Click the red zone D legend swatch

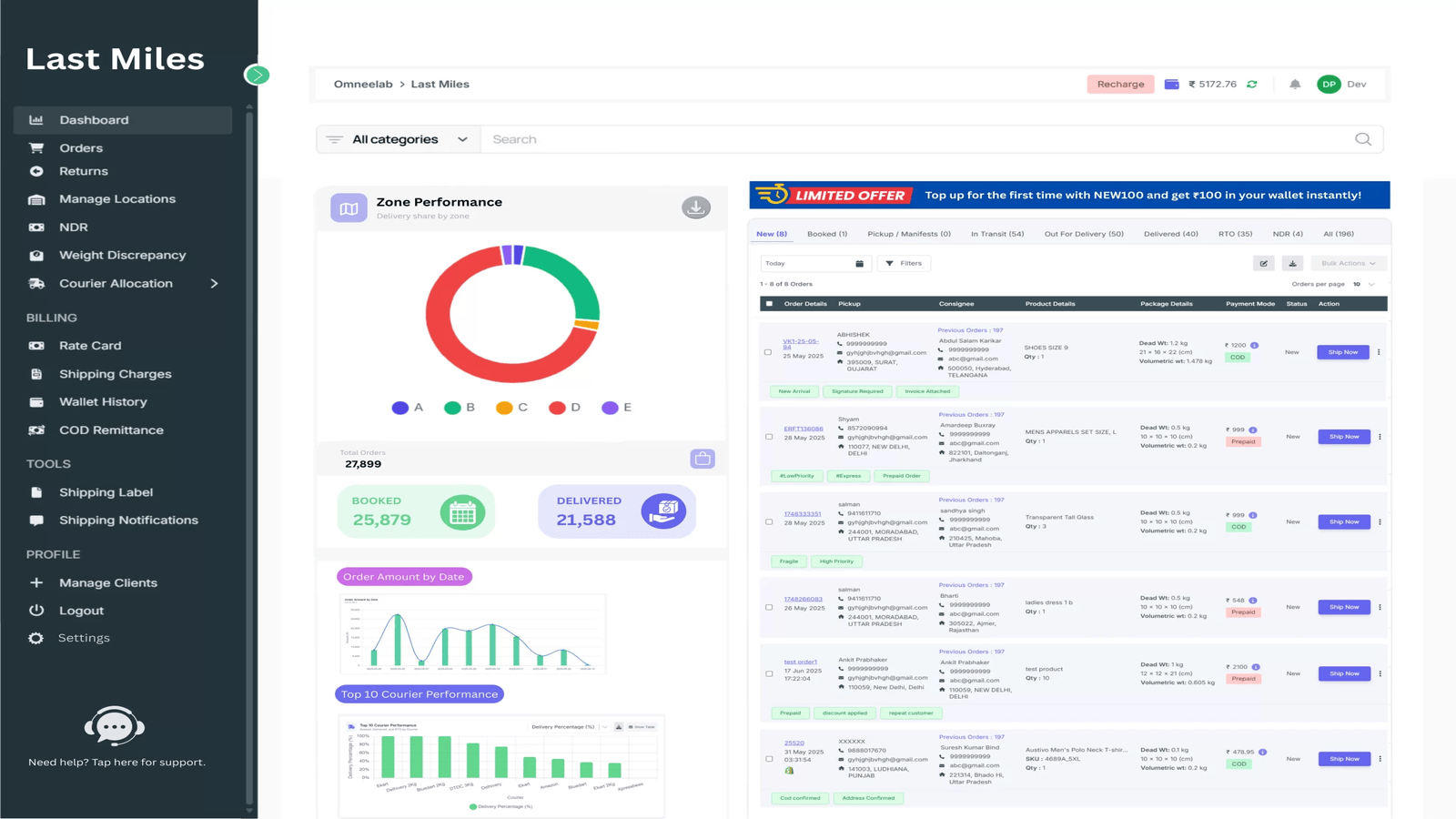[x=557, y=408]
